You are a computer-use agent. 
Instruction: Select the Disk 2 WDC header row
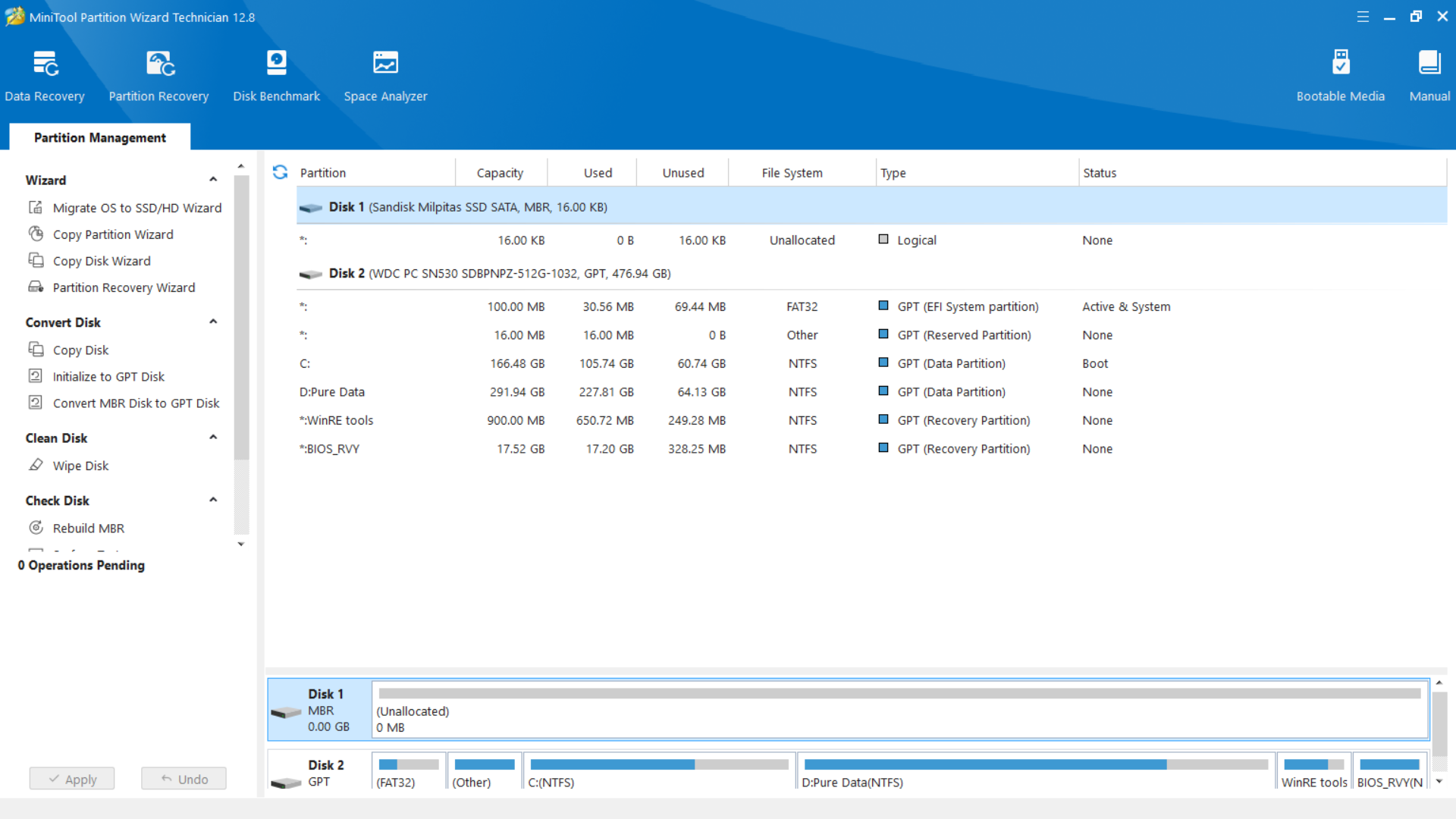[x=871, y=273]
